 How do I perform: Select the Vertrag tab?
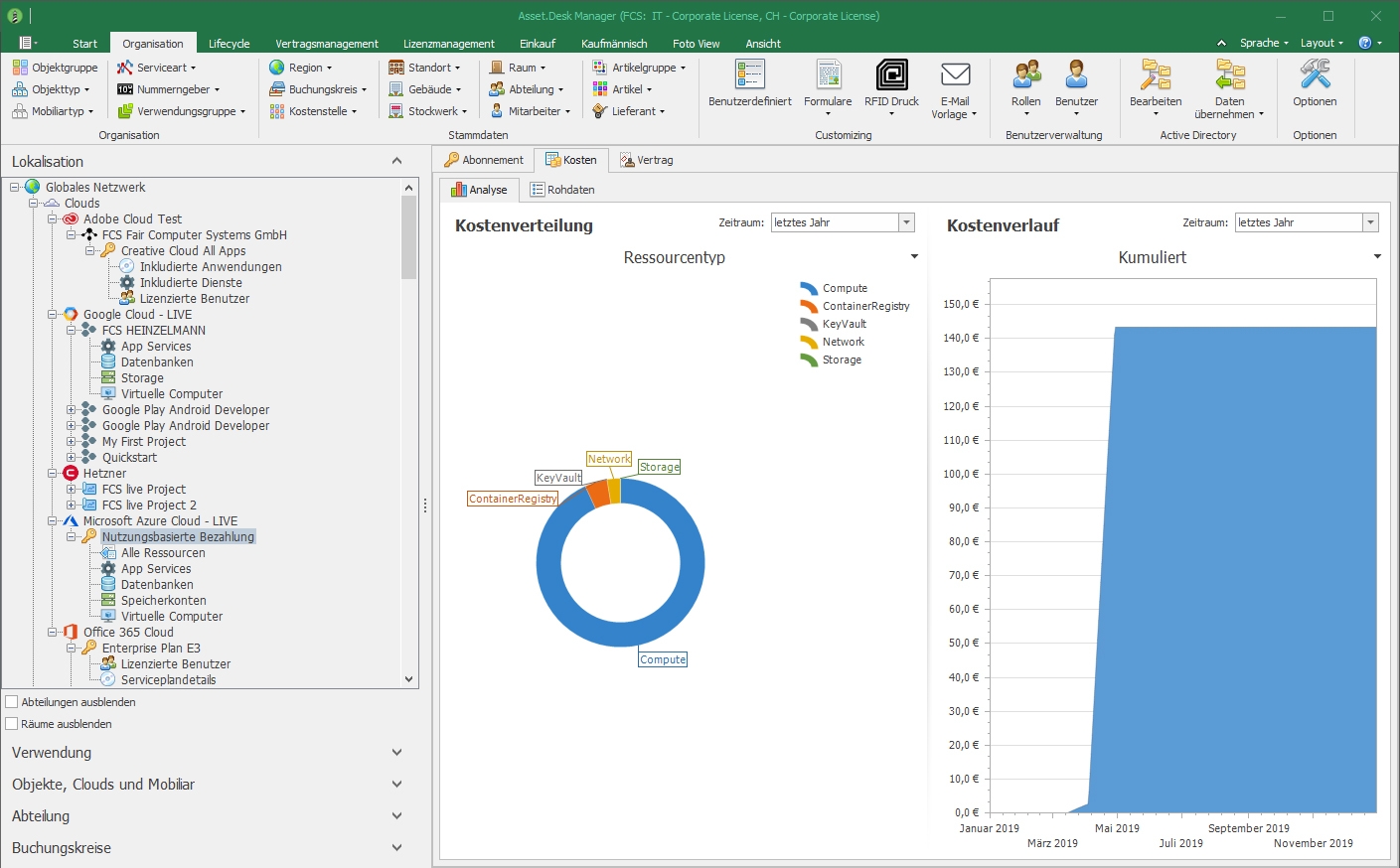(646, 160)
